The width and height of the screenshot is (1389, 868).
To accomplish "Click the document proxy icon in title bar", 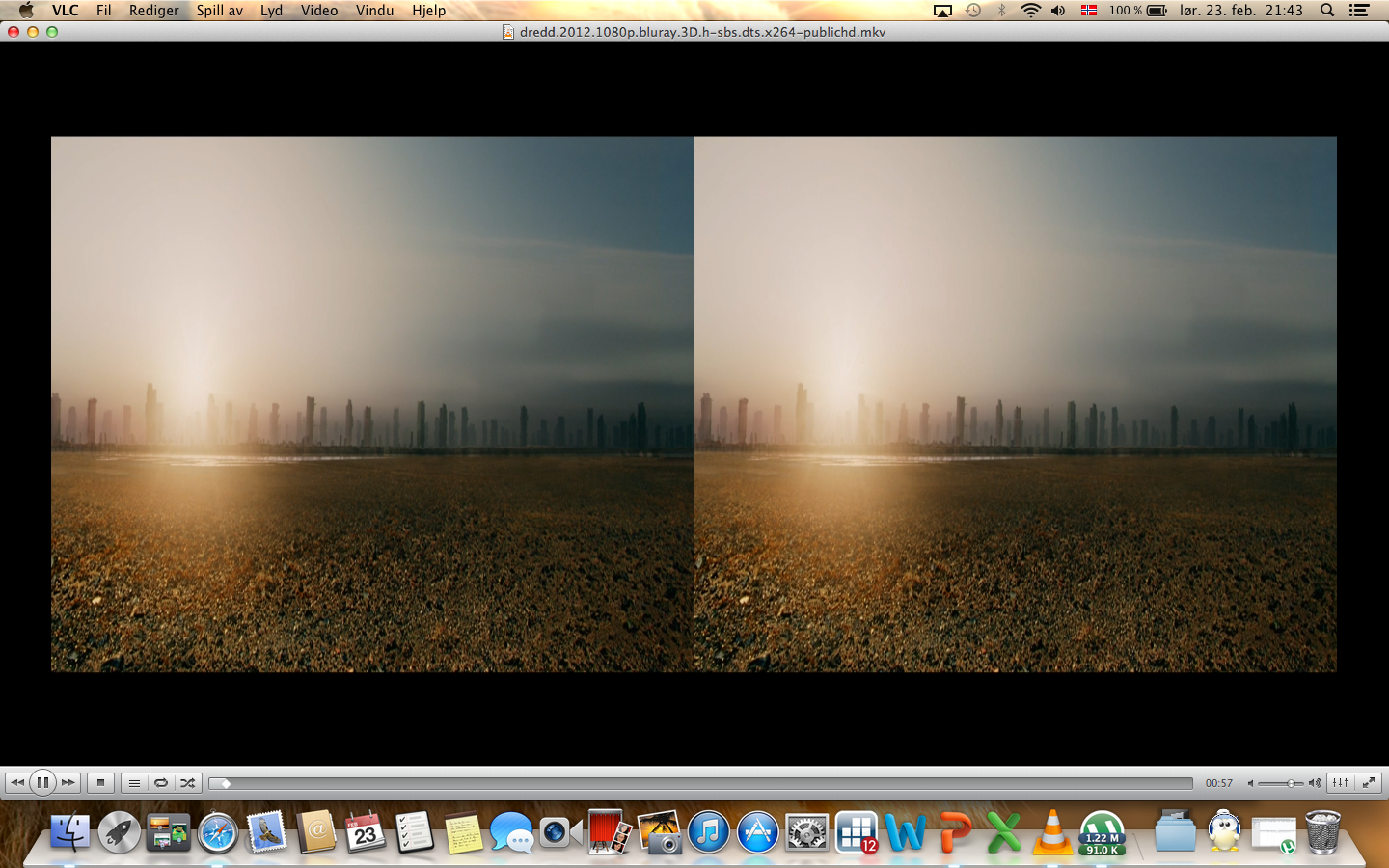I will [508, 32].
